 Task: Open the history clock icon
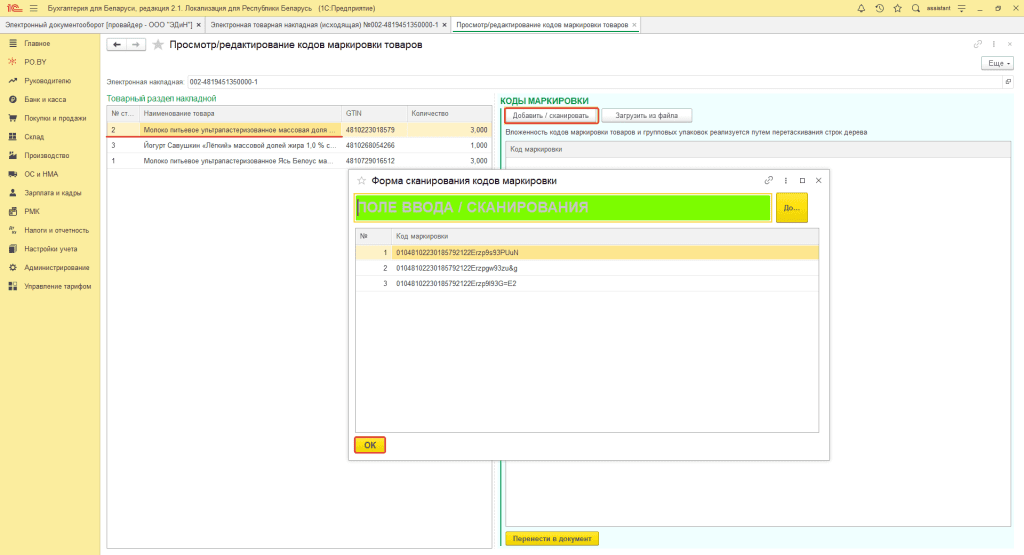[879, 8]
